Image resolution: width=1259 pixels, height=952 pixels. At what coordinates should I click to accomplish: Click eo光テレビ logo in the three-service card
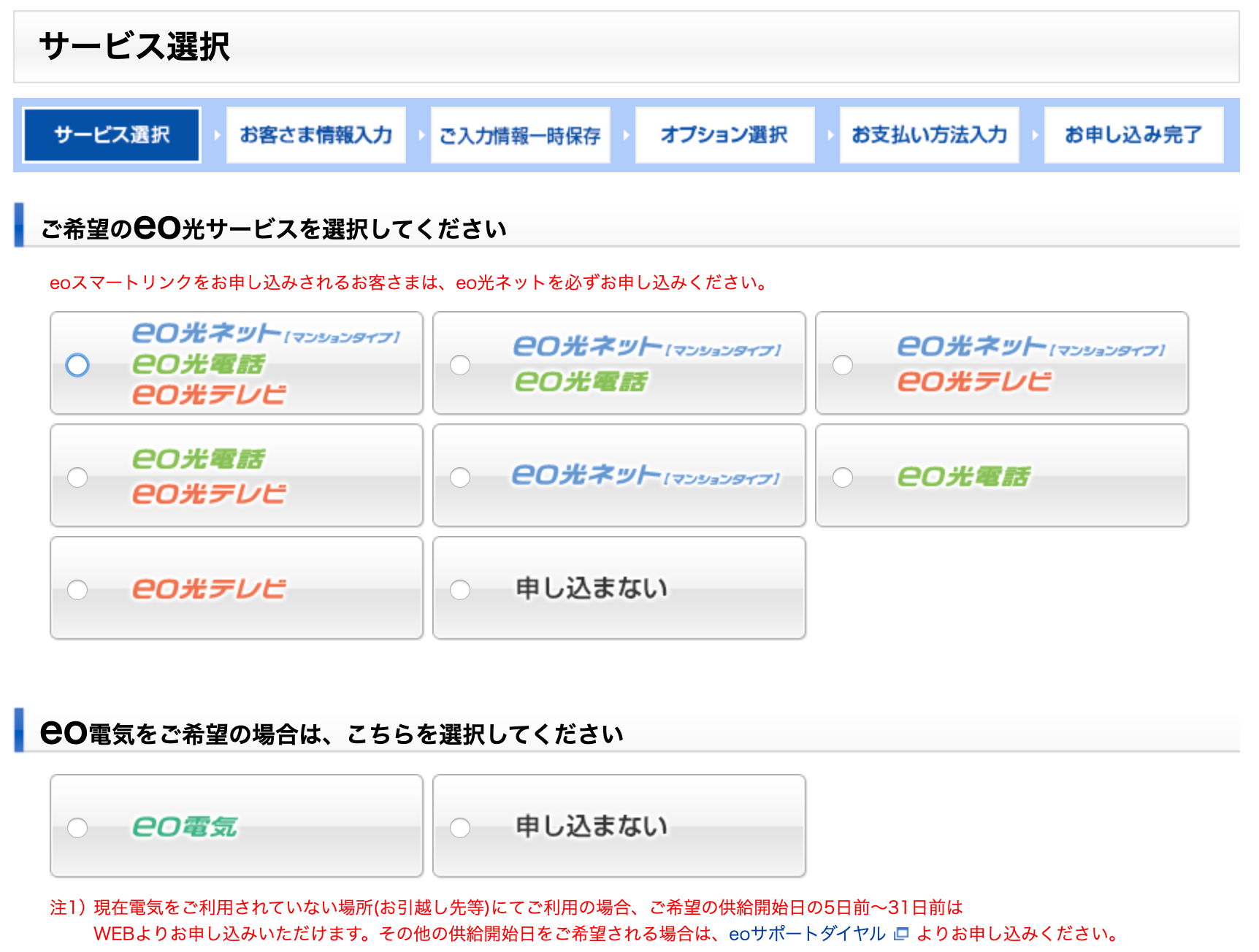209,394
